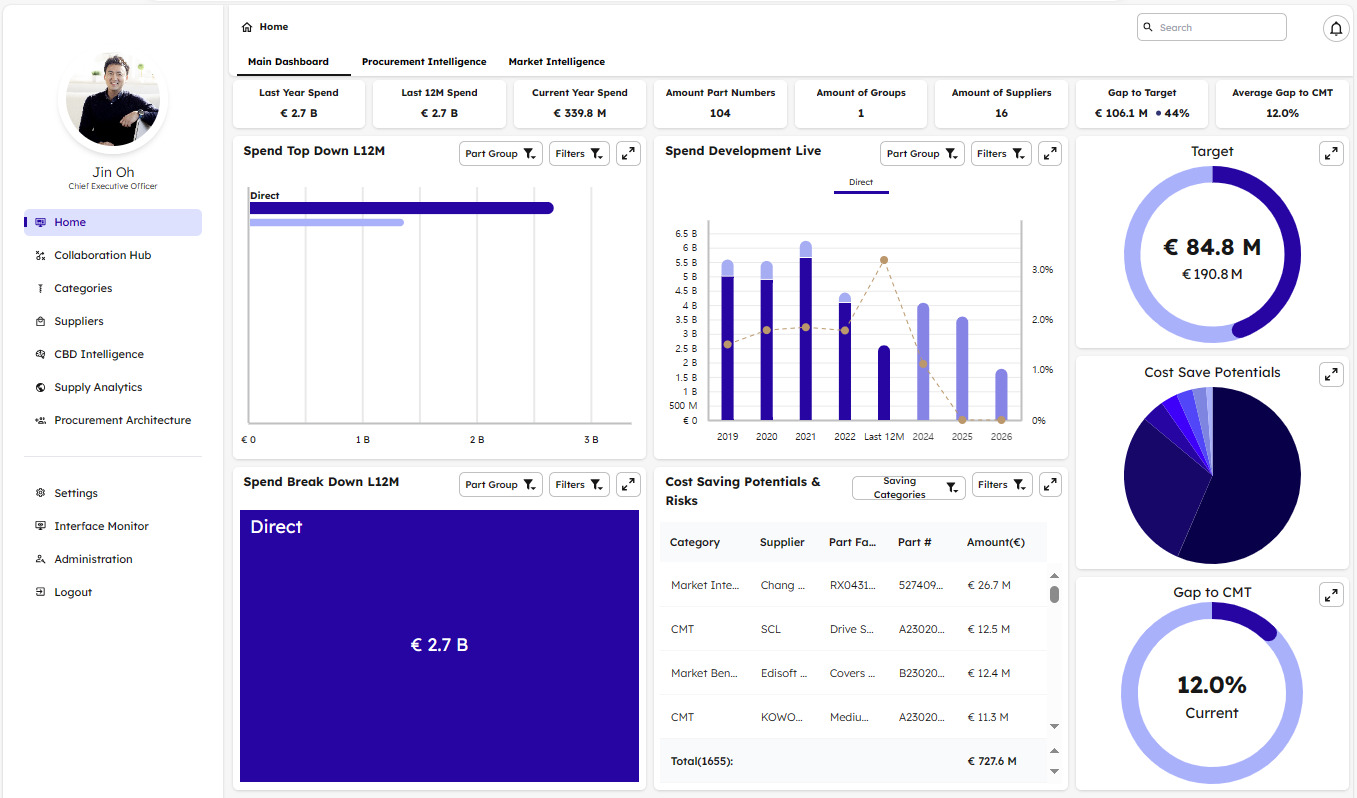Image resolution: width=1357 pixels, height=798 pixels.
Task: Toggle the Direct legend series in Spend Development
Action: pos(860,183)
